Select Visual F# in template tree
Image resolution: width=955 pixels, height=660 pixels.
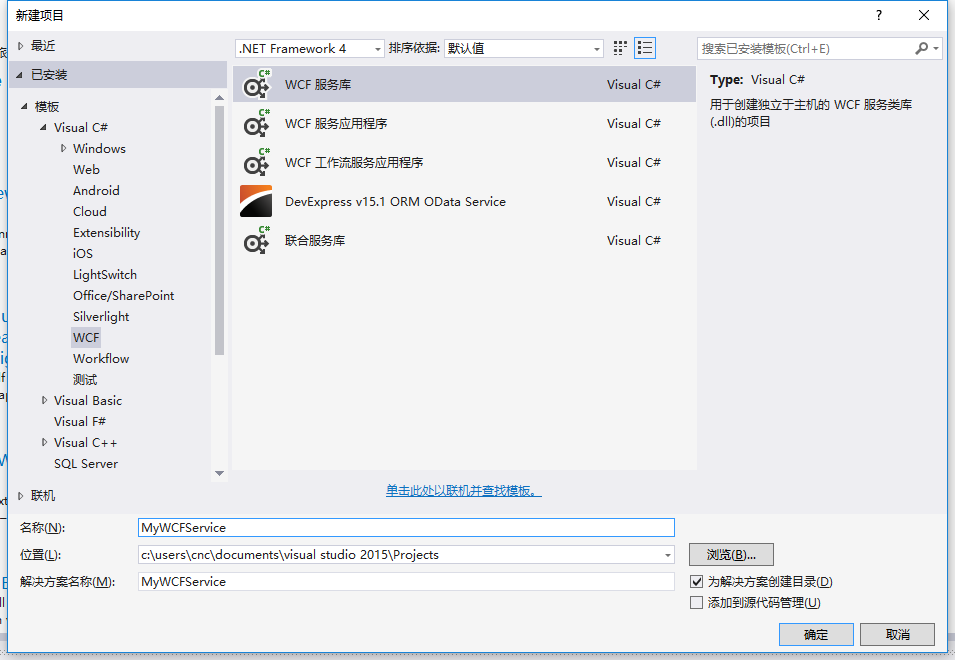(x=80, y=421)
